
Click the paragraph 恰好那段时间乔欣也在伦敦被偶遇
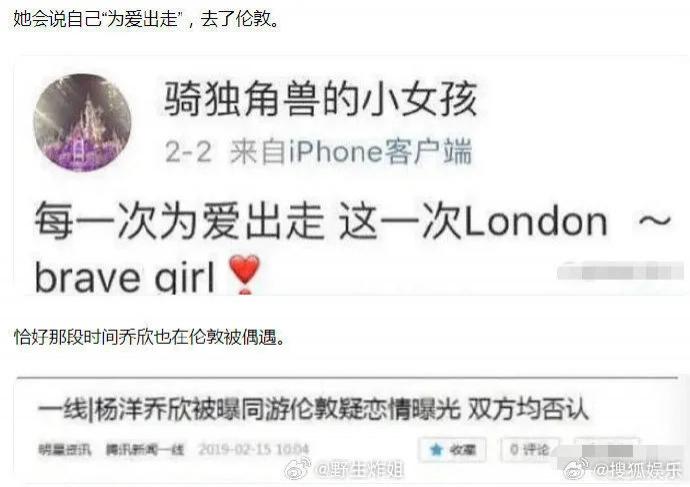point(150,338)
